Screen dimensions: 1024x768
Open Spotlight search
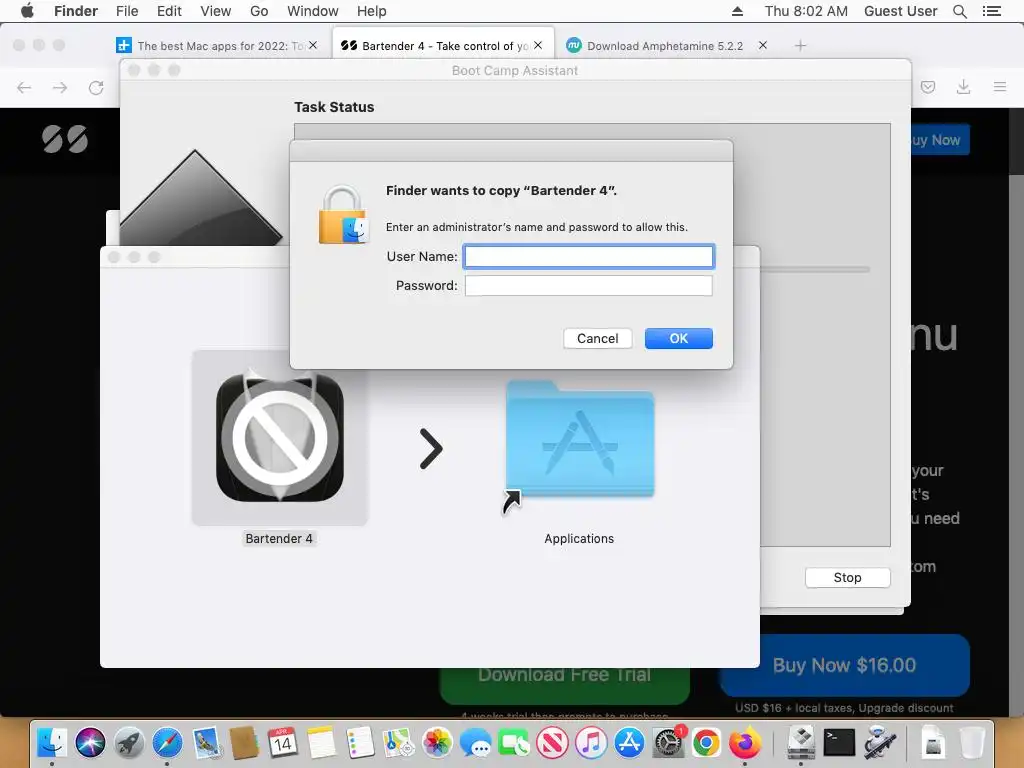(x=960, y=11)
